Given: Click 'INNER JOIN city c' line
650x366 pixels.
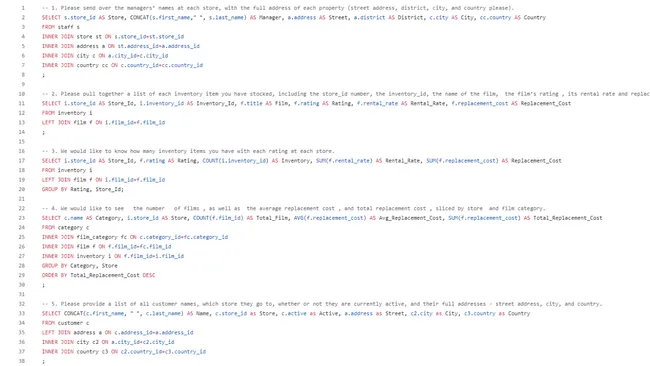Looking at the screenshot, I should pos(105,56).
